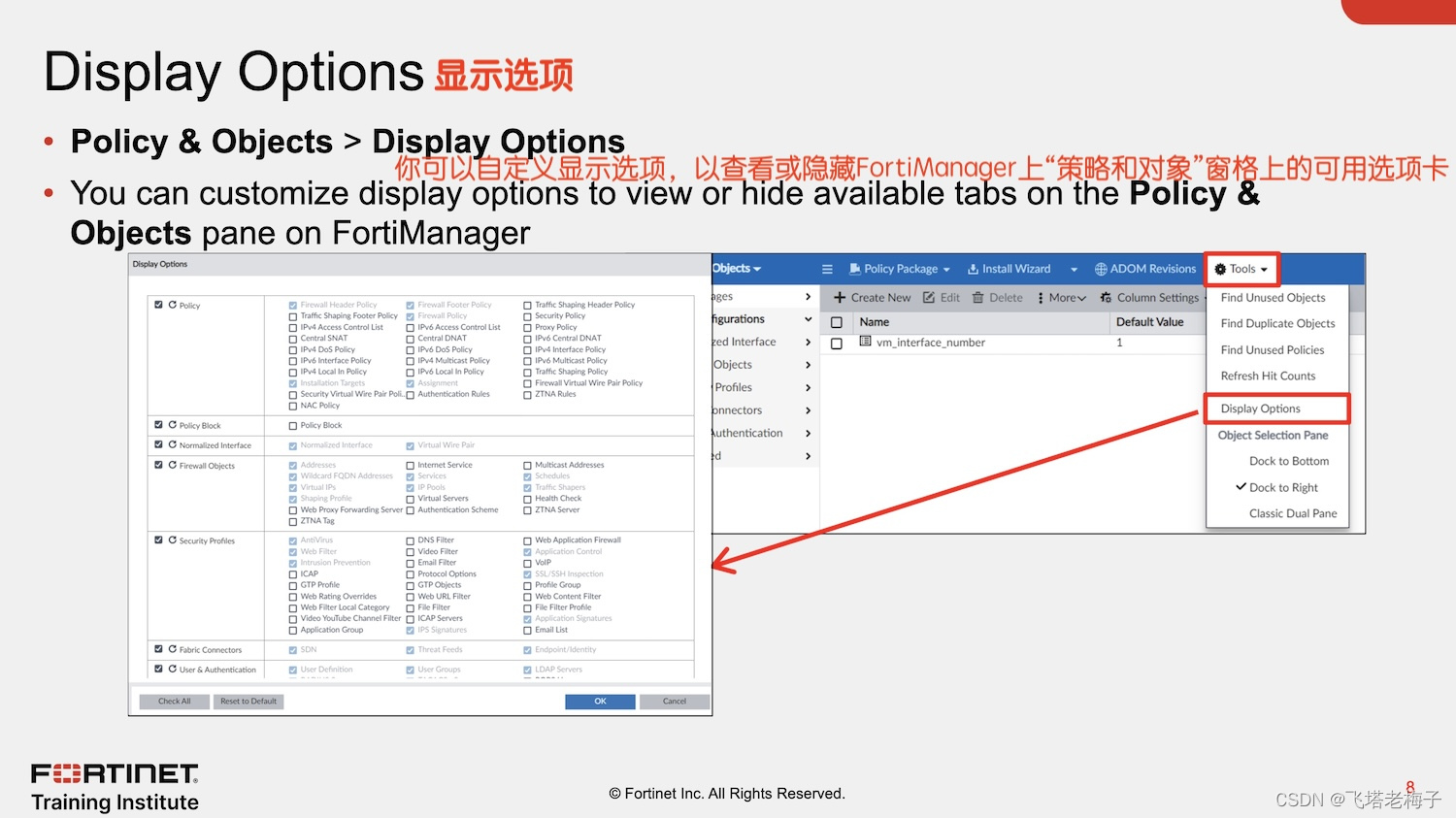The image size is (1456, 818).
Task: Click the Name column header
Action: [x=874, y=322]
